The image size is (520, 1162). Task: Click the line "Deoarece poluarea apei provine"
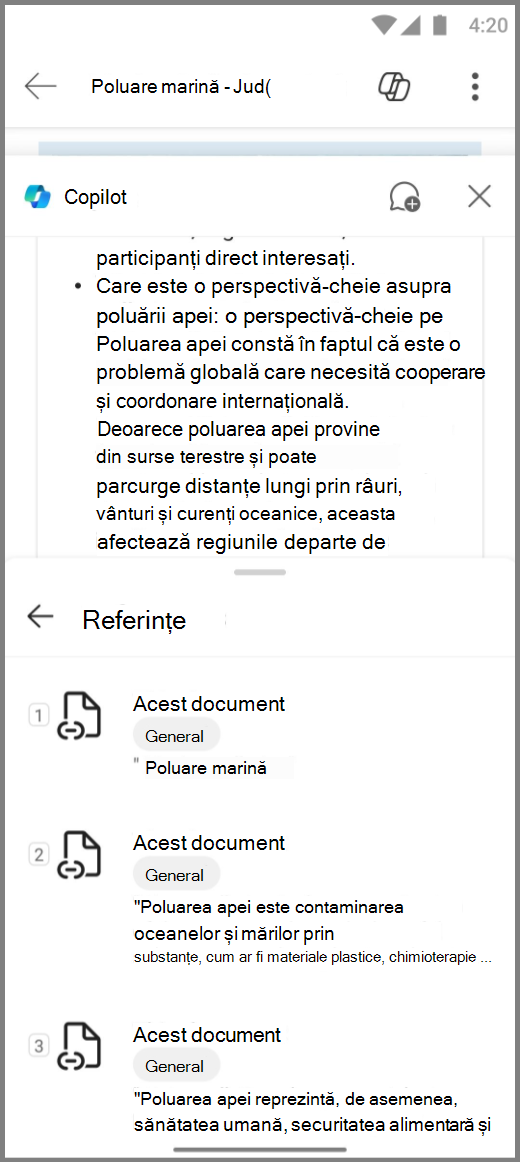[x=239, y=429]
